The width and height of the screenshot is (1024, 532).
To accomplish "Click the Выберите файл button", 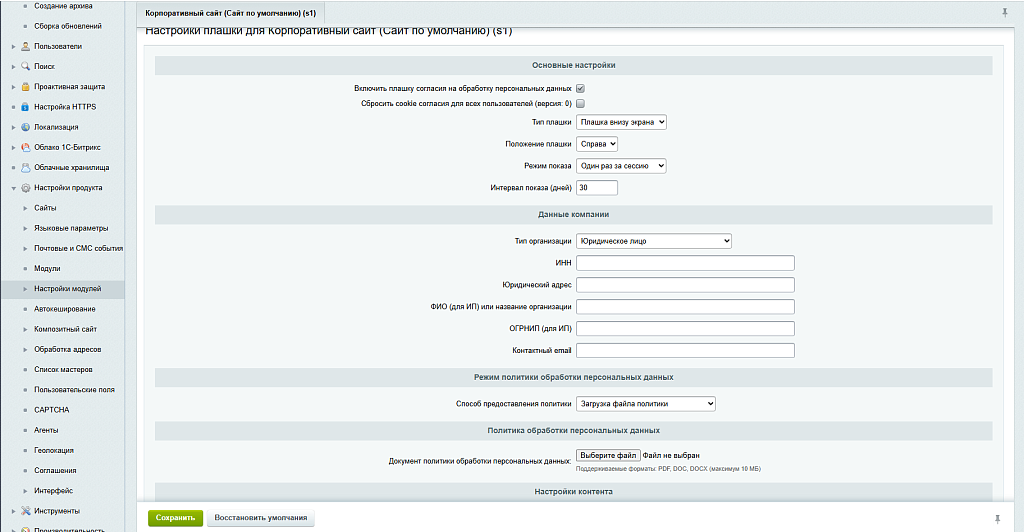I will coord(608,455).
